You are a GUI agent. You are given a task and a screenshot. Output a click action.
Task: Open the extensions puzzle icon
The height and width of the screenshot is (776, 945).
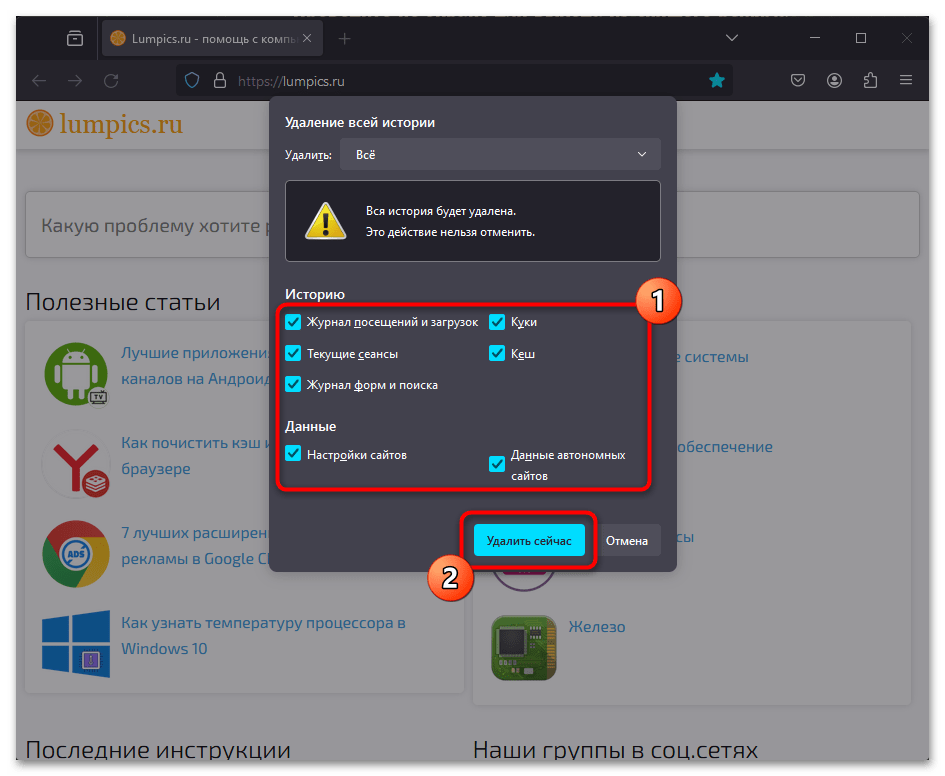(870, 80)
